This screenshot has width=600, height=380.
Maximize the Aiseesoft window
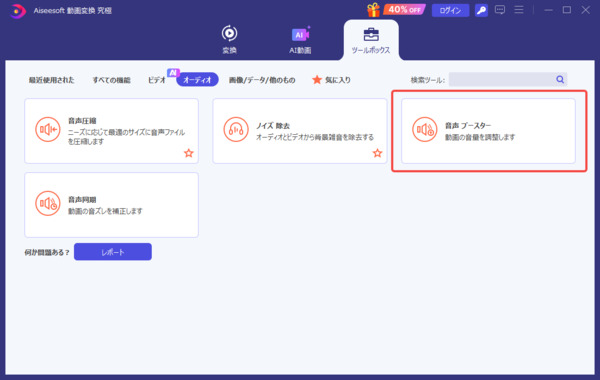point(567,10)
